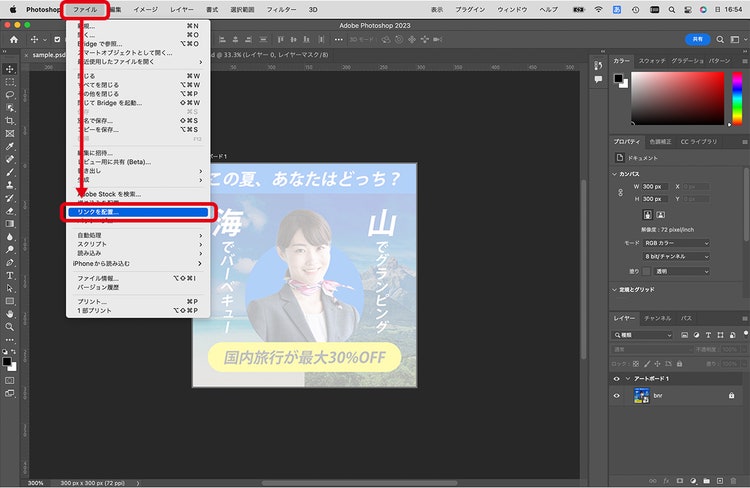Click the blue 共有 share button
This screenshot has height=488, width=750.
[x=698, y=39]
